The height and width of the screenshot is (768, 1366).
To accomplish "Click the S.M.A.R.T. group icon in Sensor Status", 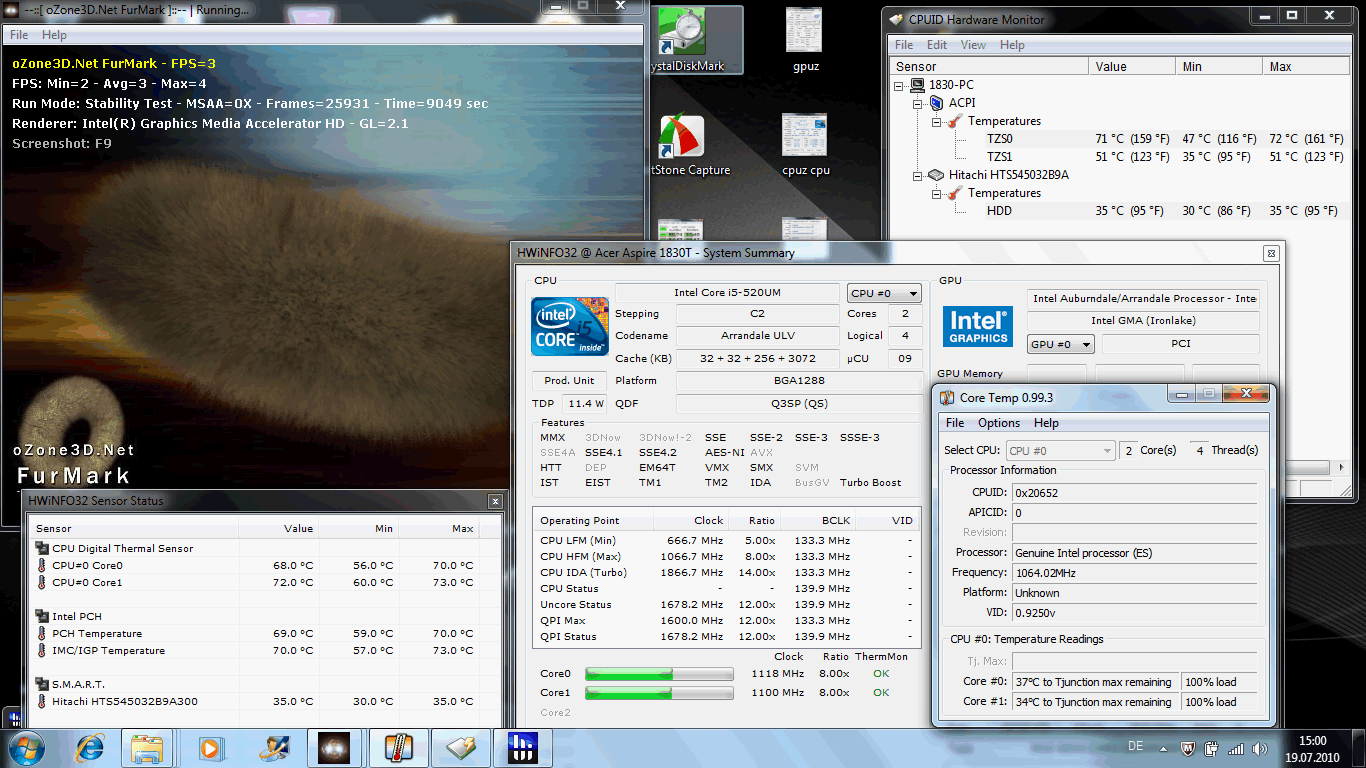I will [x=42, y=684].
